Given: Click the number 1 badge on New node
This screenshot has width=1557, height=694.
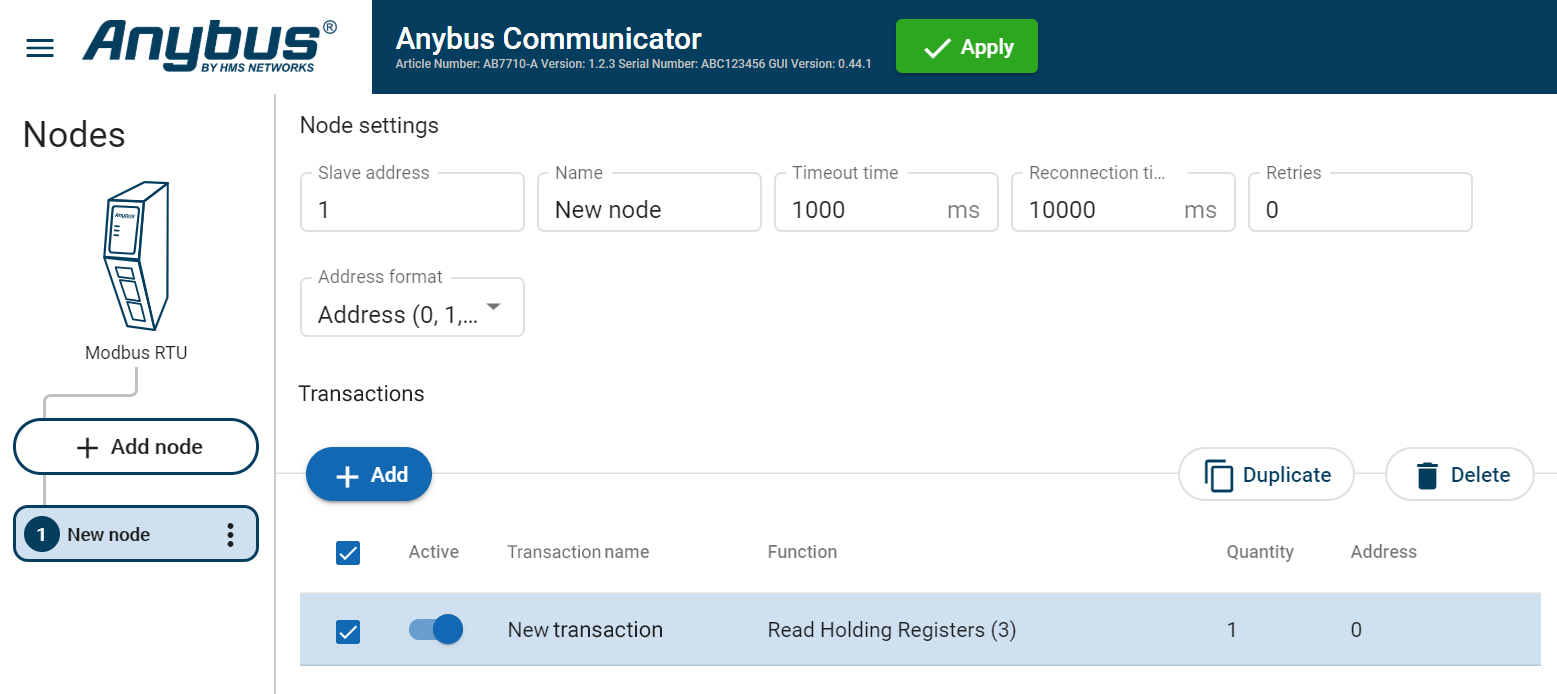Looking at the screenshot, I should point(41,533).
